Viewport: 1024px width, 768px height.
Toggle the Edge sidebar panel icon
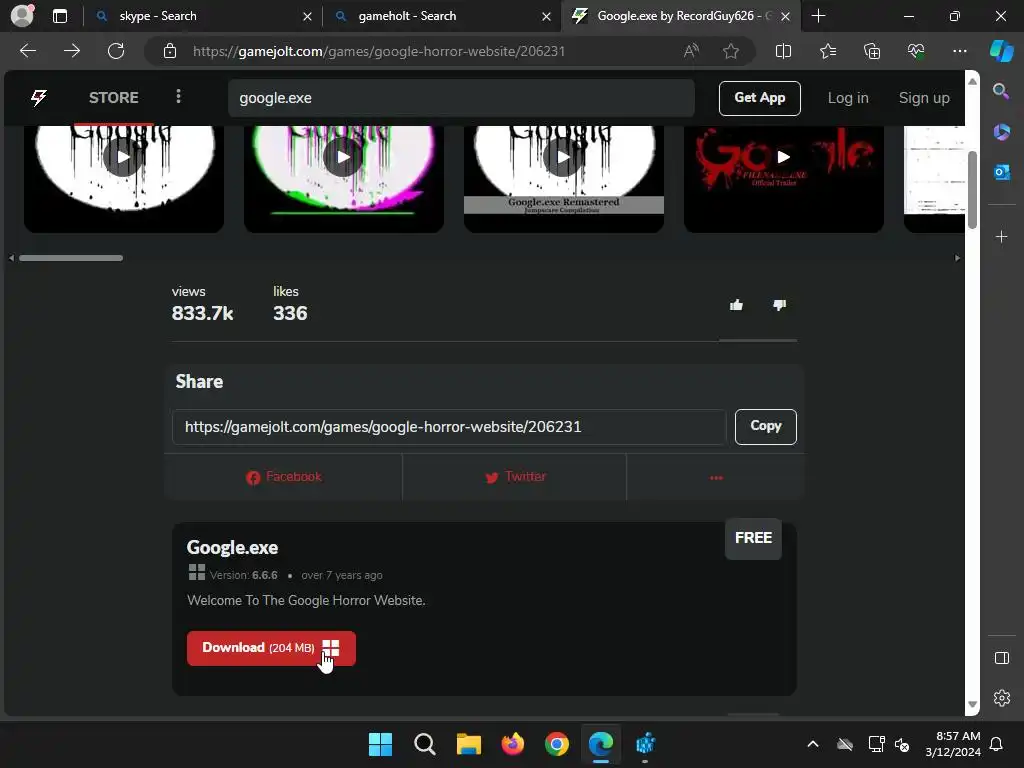(1001, 658)
